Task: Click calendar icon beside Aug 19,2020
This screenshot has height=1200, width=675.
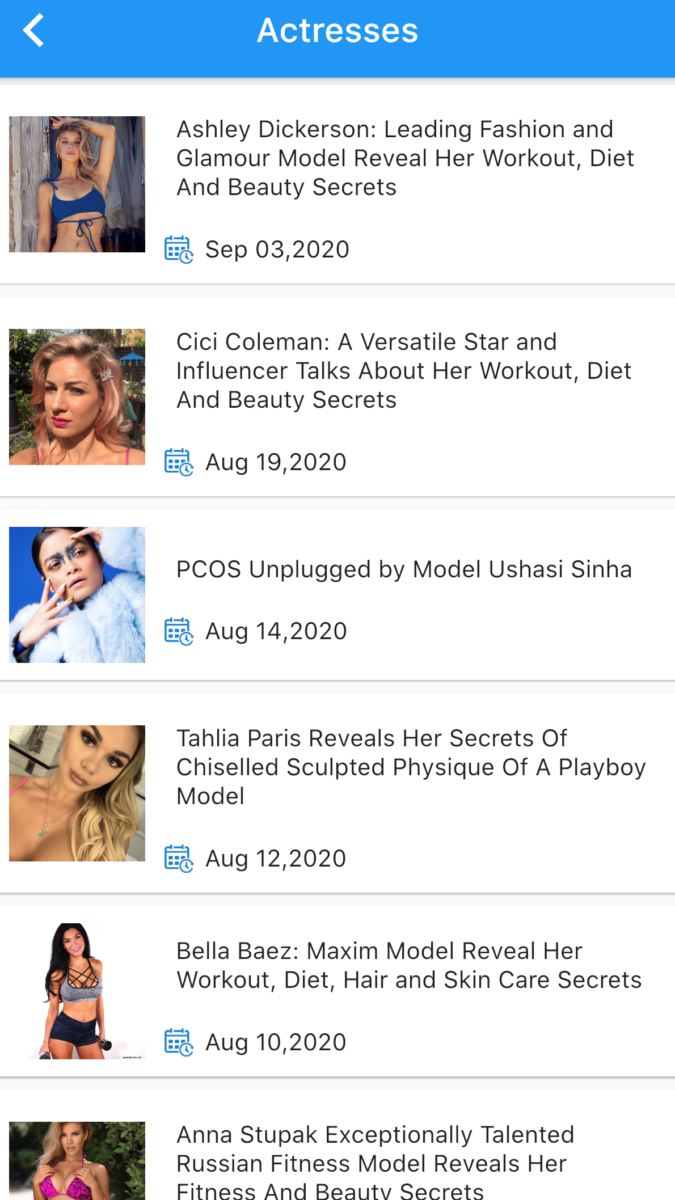Action: 179,462
